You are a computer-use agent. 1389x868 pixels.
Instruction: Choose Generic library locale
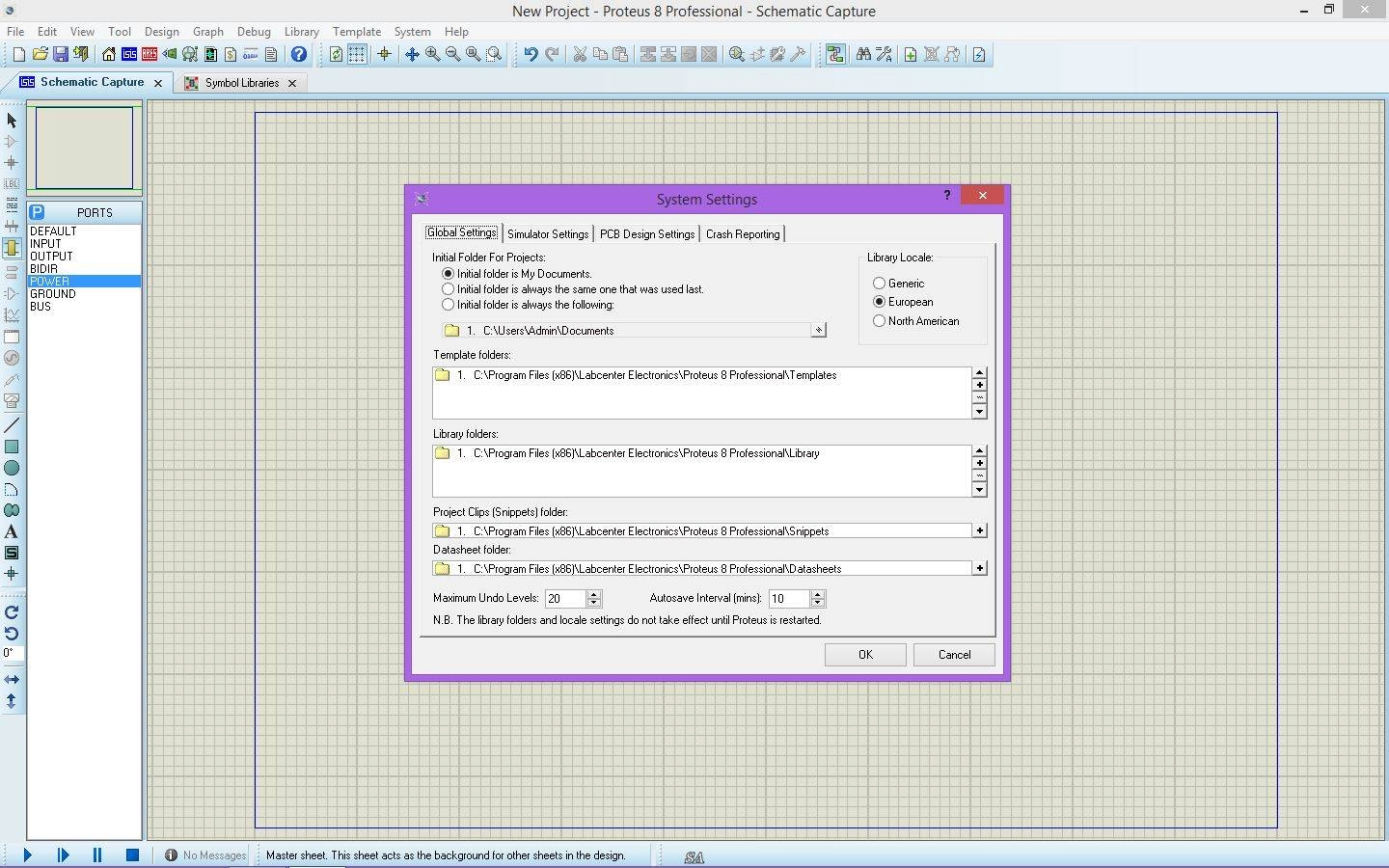898,284
